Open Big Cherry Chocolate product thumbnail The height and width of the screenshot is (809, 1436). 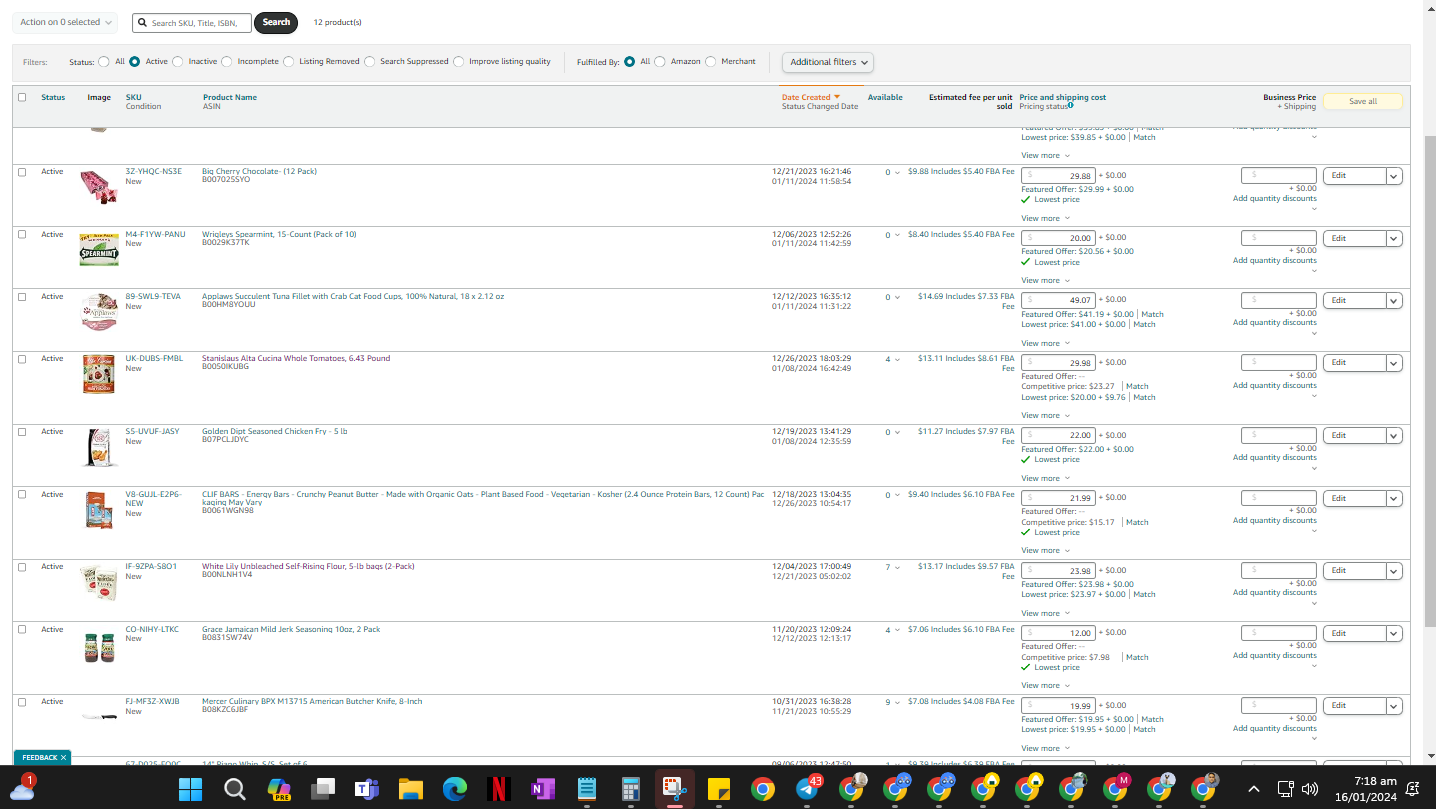click(99, 187)
